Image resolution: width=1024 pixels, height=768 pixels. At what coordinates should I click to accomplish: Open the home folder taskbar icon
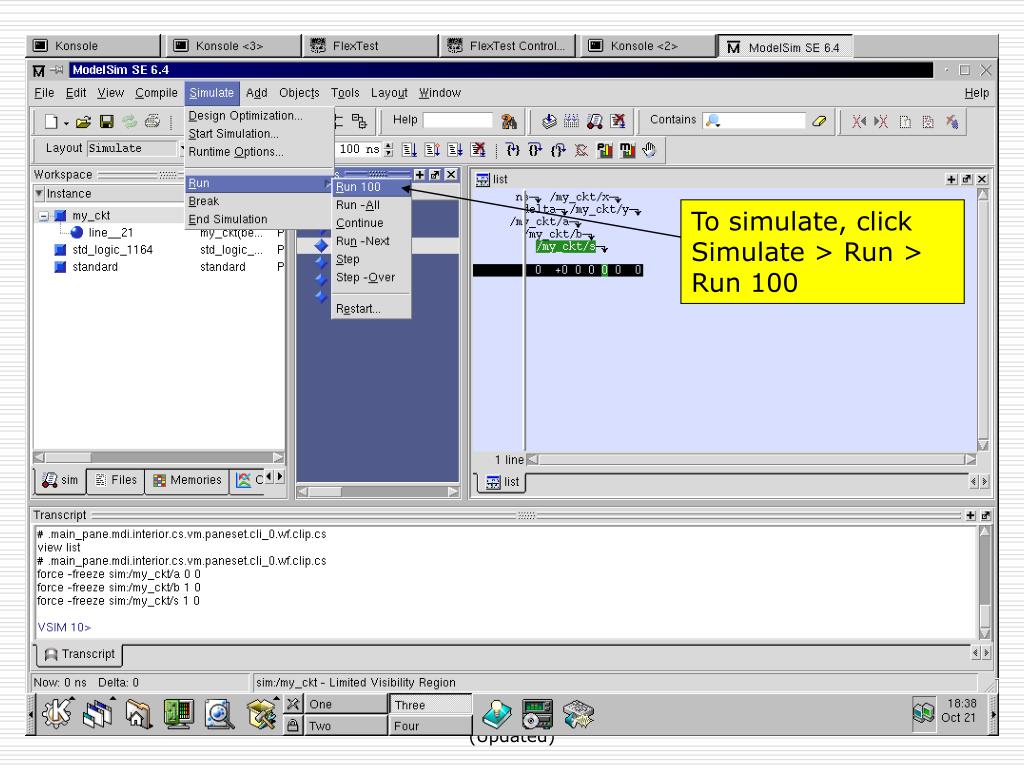pyautogui.click(x=138, y=713)
